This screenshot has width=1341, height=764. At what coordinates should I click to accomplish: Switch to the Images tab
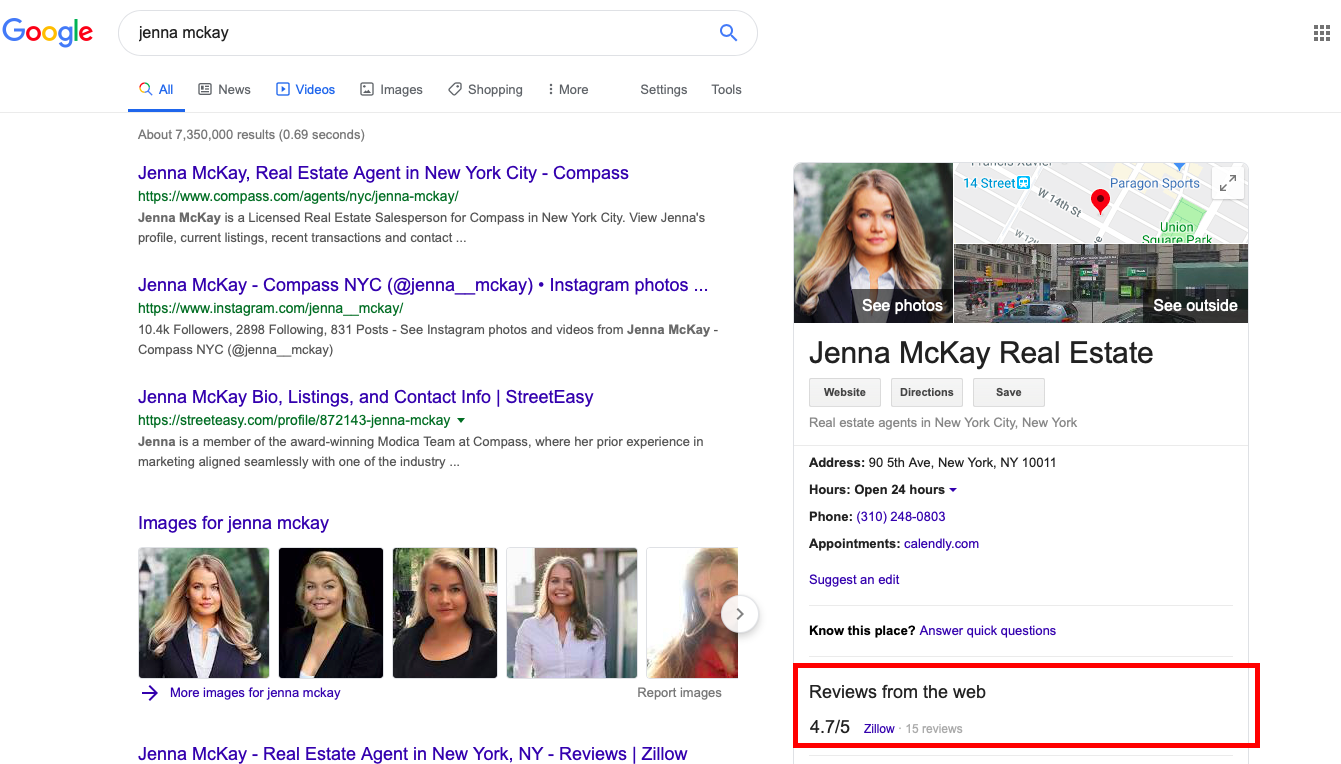click(x=391, y=89)
